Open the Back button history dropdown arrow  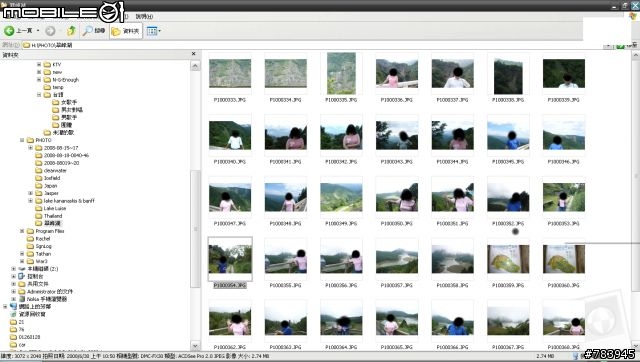click(x=38, y=31)
